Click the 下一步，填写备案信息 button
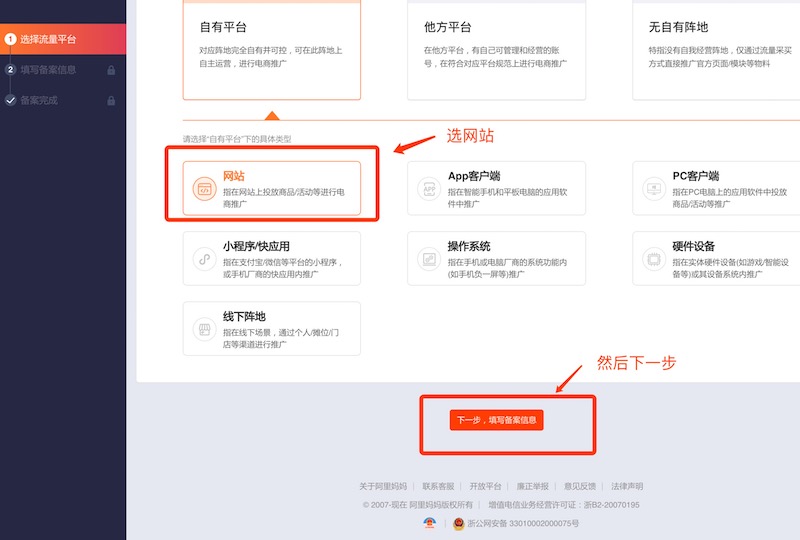 pos(496,420)
